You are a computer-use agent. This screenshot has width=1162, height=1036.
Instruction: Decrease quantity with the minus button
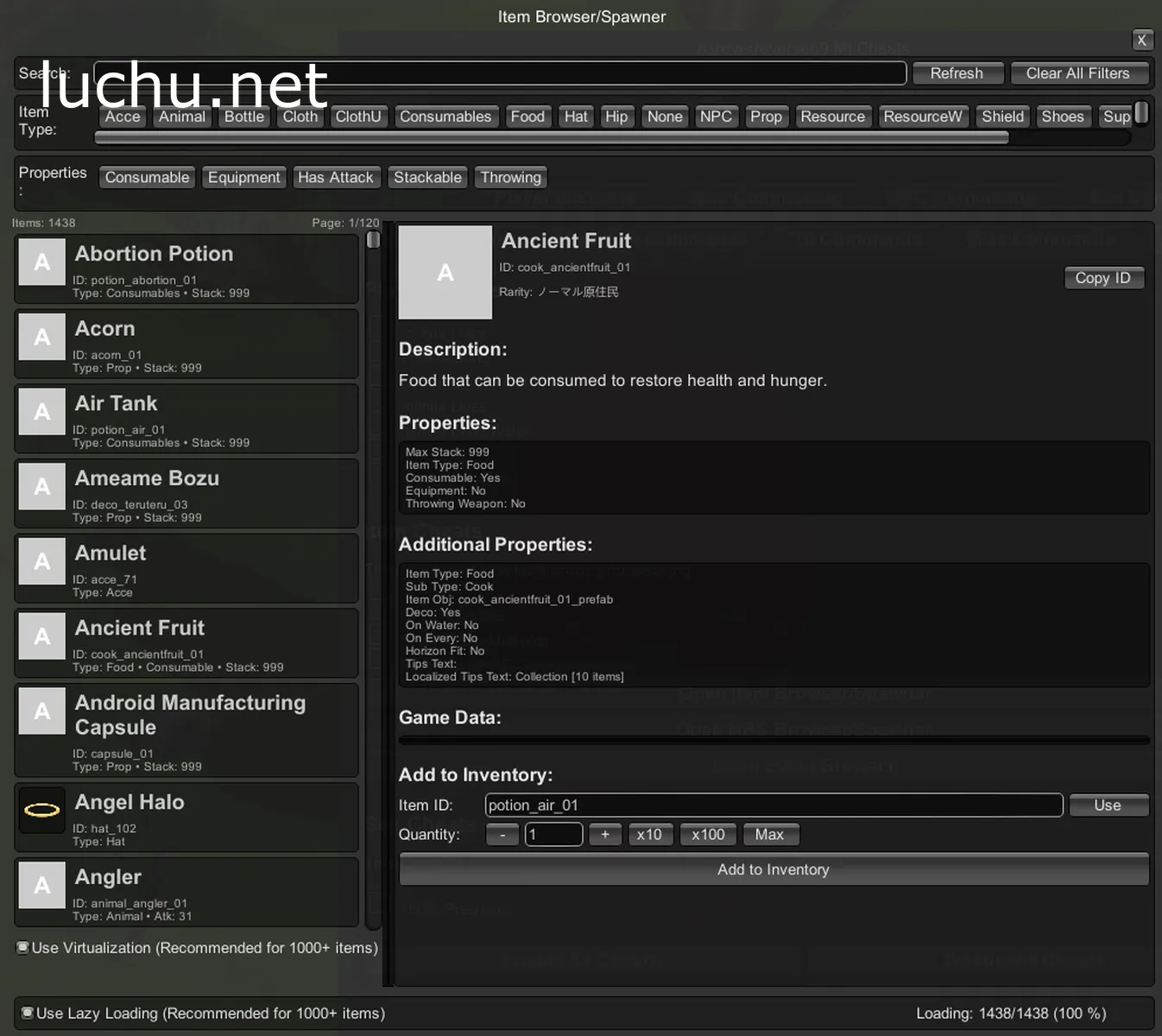pos(502,835)
